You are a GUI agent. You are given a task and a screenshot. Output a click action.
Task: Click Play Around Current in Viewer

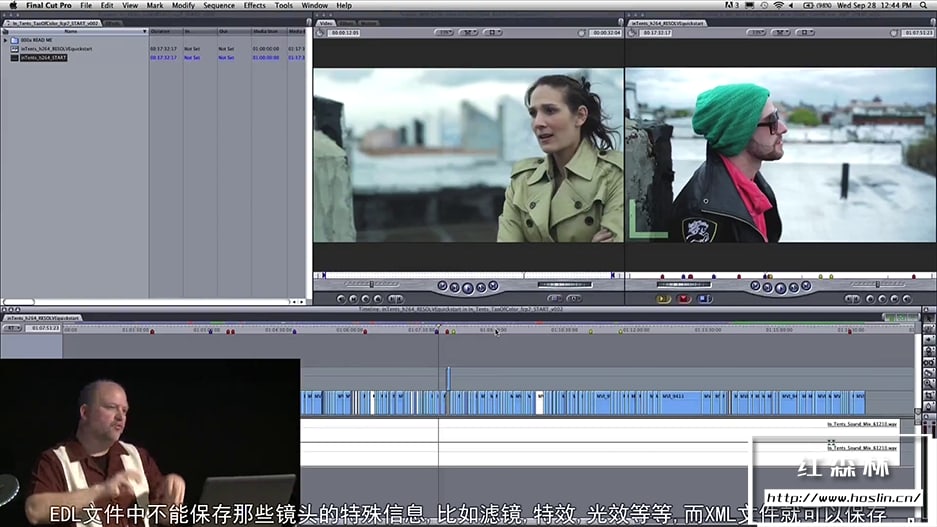coord(480,288)
